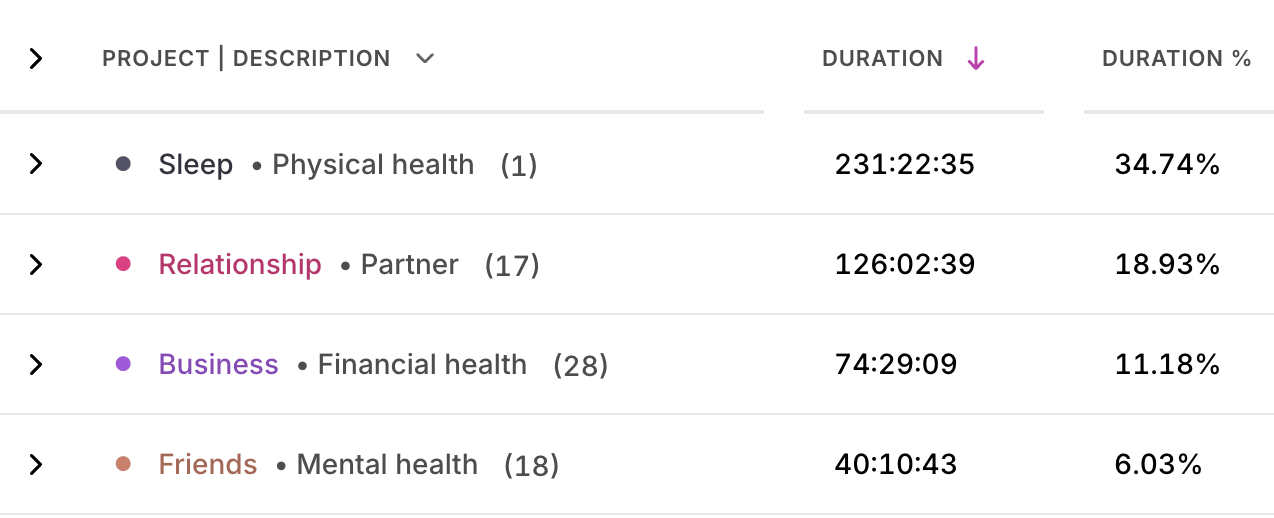This screenshot has width=1274, height=518.
Task: Click the purple sort arrow beside Duration
Action: (x=976, y=59)
